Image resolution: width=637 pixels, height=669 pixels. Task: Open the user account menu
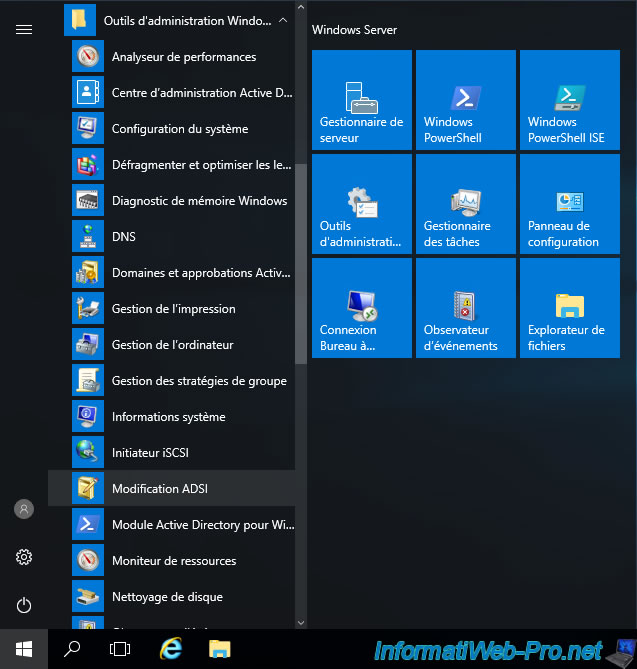24,509
